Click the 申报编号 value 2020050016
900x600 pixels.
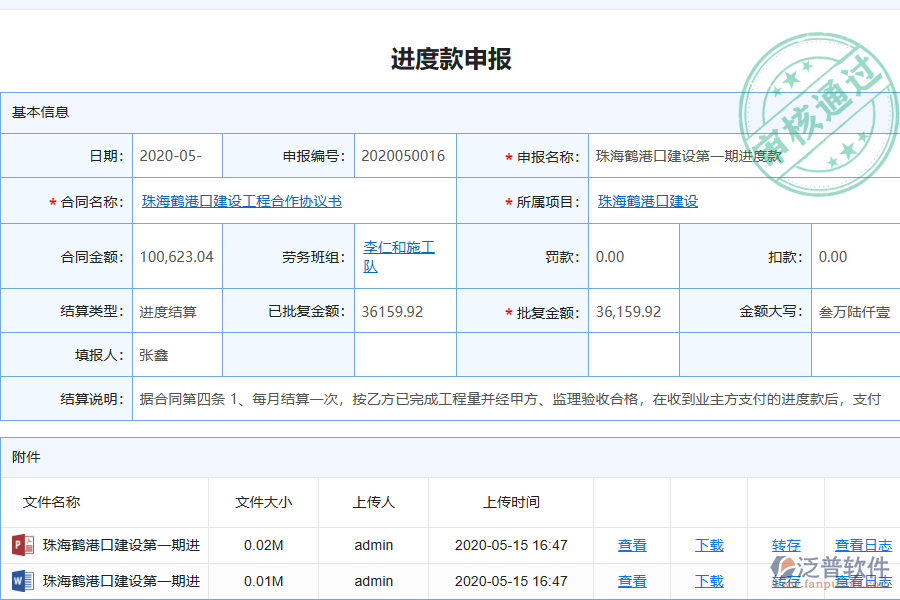tap(405, 155)
